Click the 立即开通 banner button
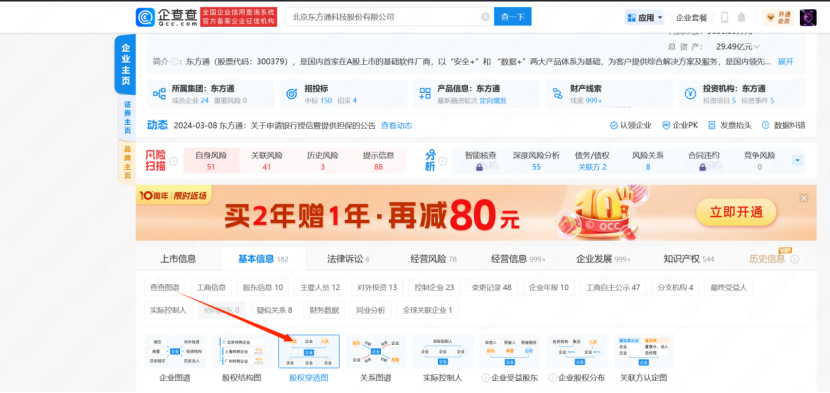The height and width of the screenshot is (393, 830). coord(736,212)
